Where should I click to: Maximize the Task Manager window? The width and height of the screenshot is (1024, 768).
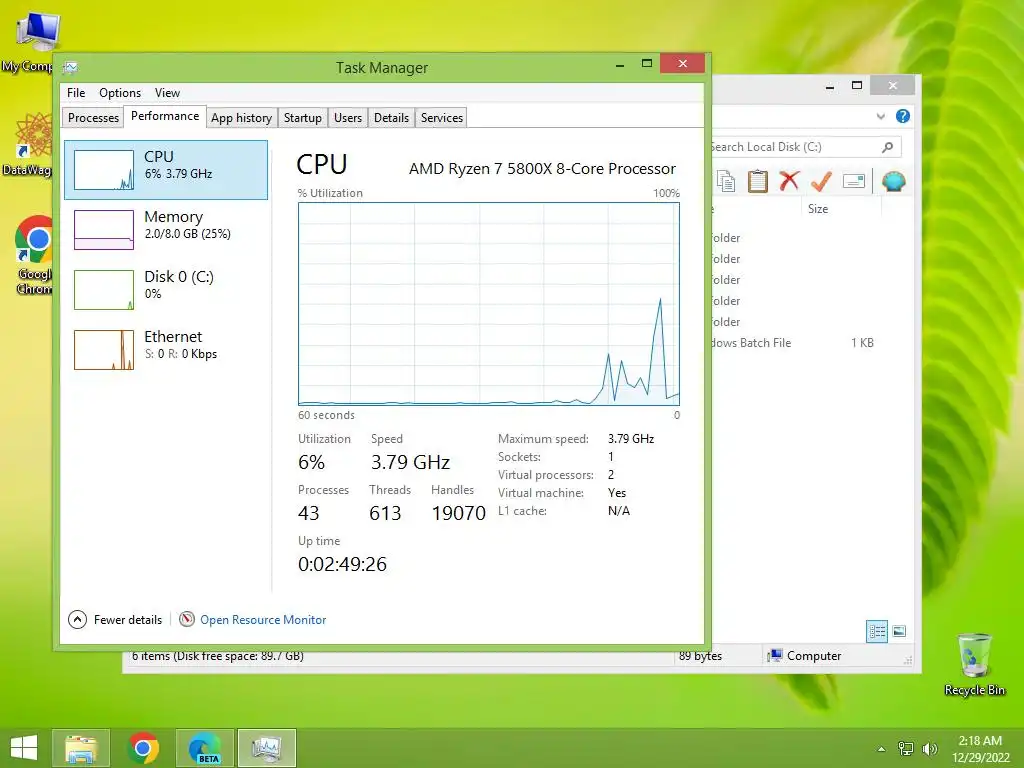[x=647, y=63]
